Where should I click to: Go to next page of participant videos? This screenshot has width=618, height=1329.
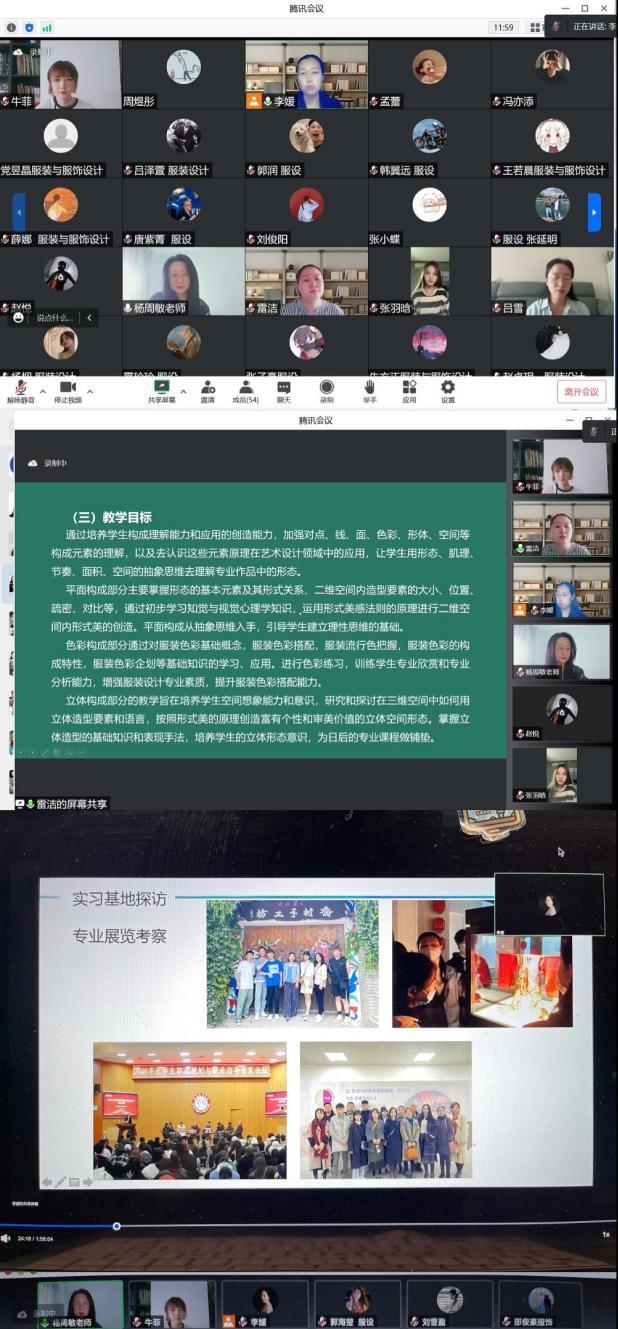pyautogui.click(x=594, y=212)
